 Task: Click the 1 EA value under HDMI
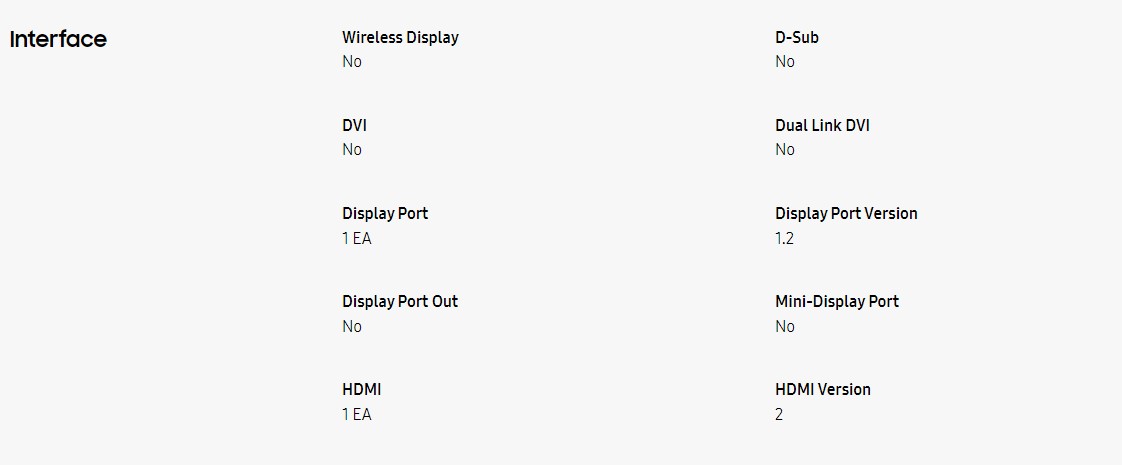pos(356,414)
